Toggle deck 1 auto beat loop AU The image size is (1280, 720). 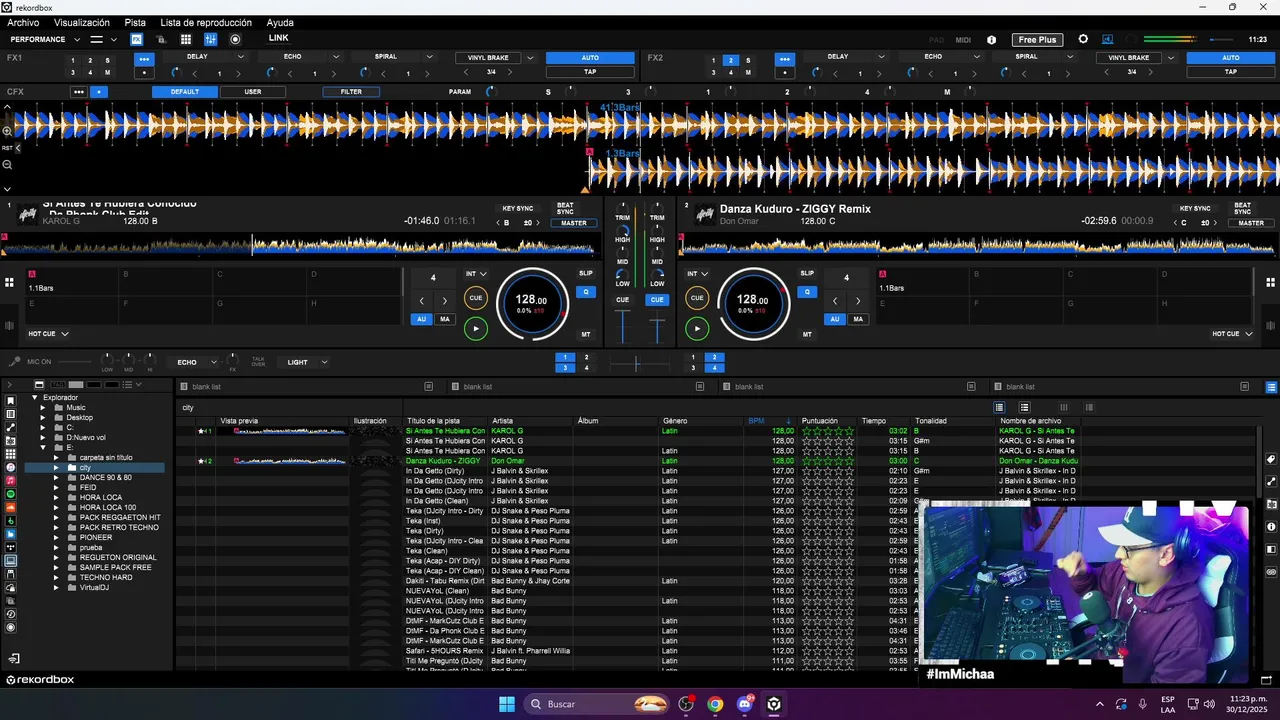click(x=422, y=319)
